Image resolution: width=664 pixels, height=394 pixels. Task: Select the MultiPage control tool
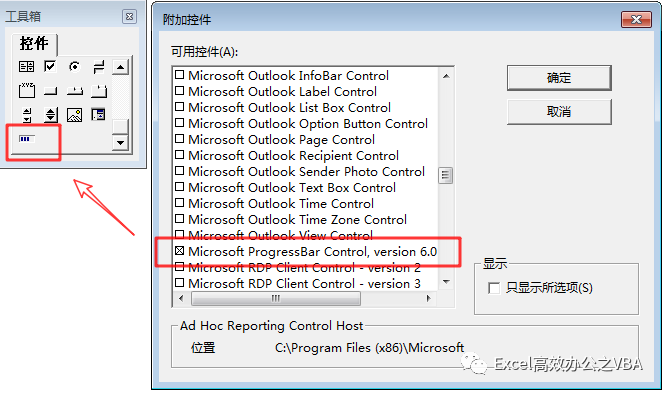[99, 91]
